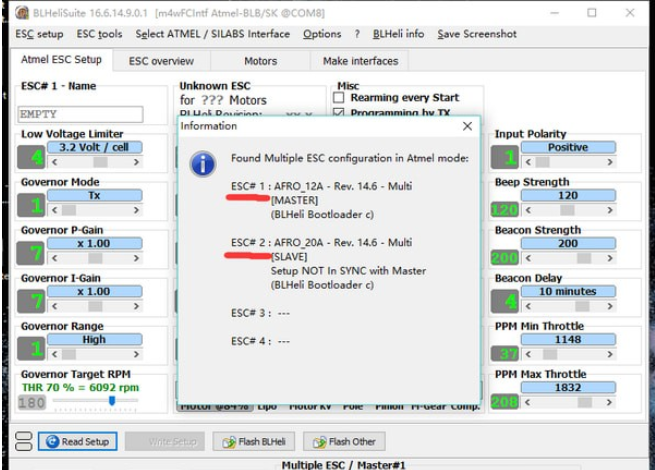Close the BLHeliSuite main window
The image size is (655, 470).
click(630, 13)
